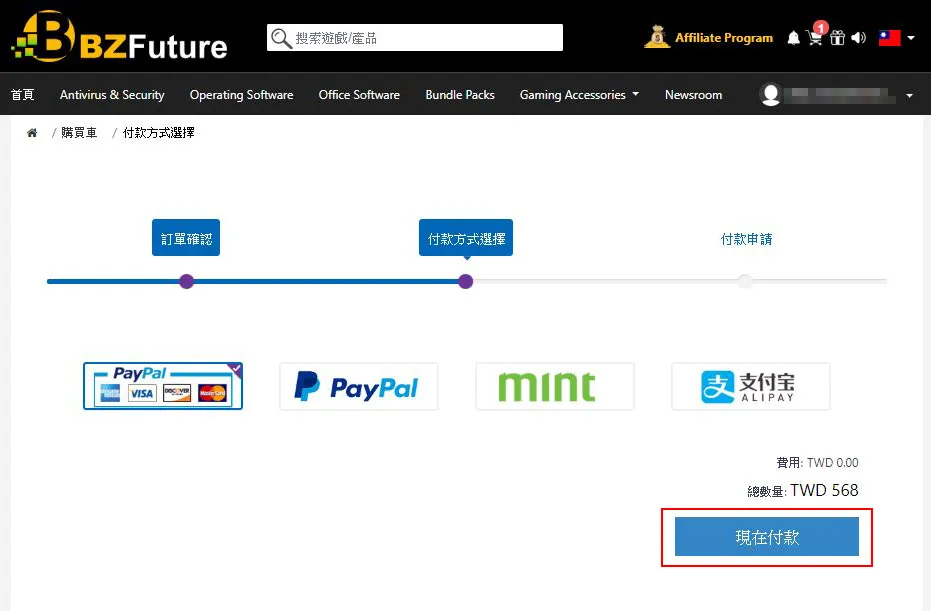Open Newsroom menu item

click(x=694, y=94)
